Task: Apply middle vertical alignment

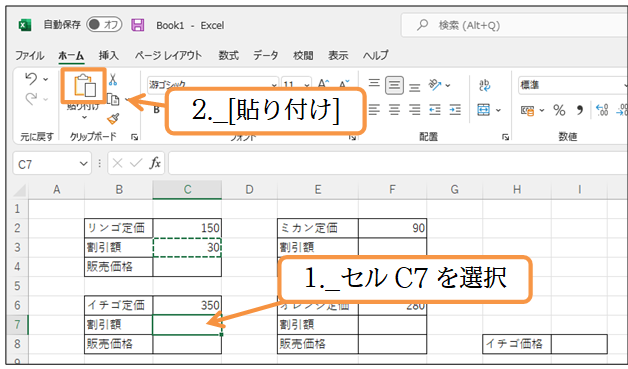Action: click(x=395, y=85)
